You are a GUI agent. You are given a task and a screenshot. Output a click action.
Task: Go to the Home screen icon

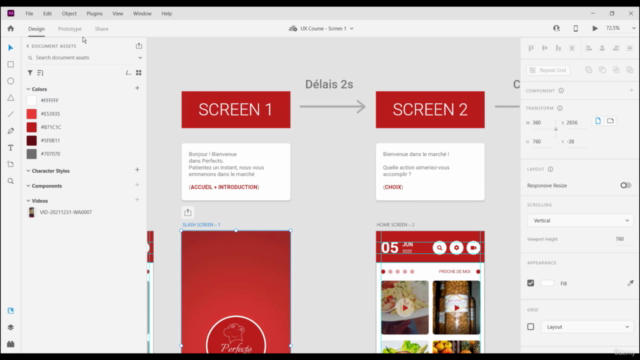pyautogui.click(x=11, y=28)
